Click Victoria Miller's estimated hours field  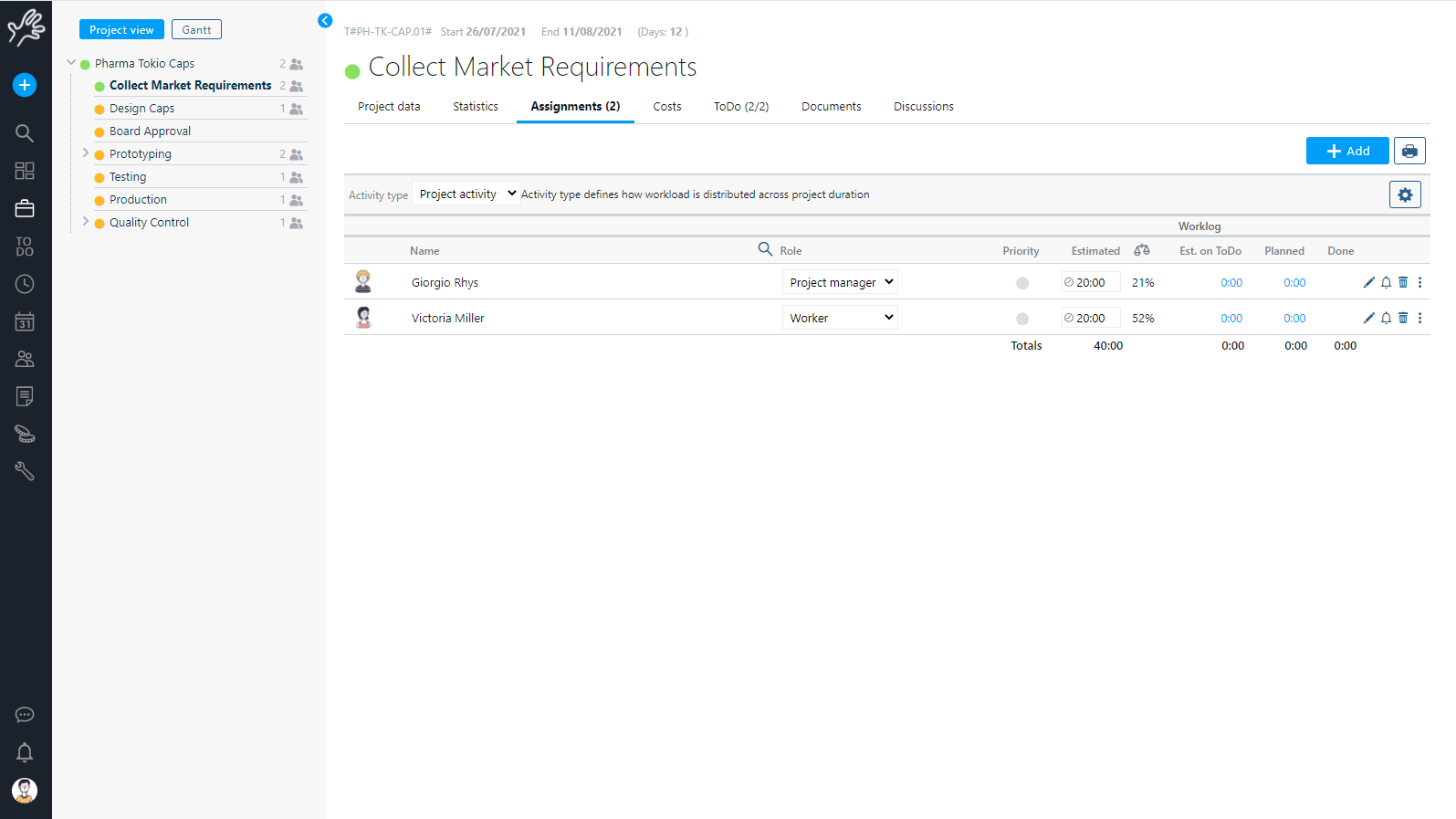tap(1091, 318)
